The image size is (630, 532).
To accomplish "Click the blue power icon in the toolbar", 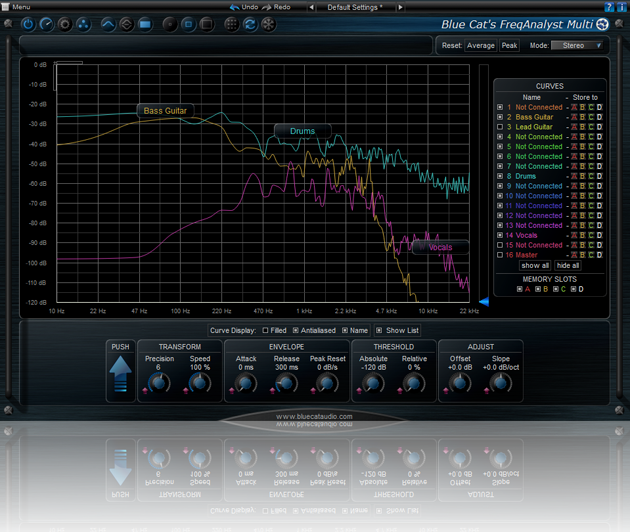I will [28, 25].
